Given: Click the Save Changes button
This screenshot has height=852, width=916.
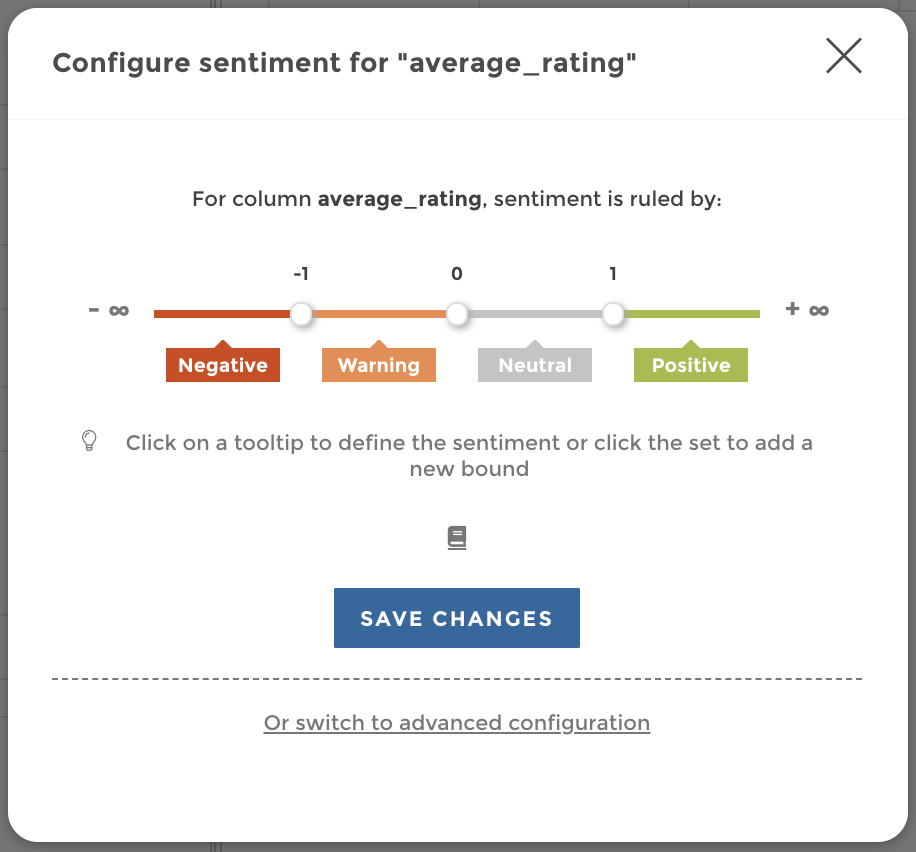Looking at the screenshot, I should pyautogui.click(x=457, y=618).
